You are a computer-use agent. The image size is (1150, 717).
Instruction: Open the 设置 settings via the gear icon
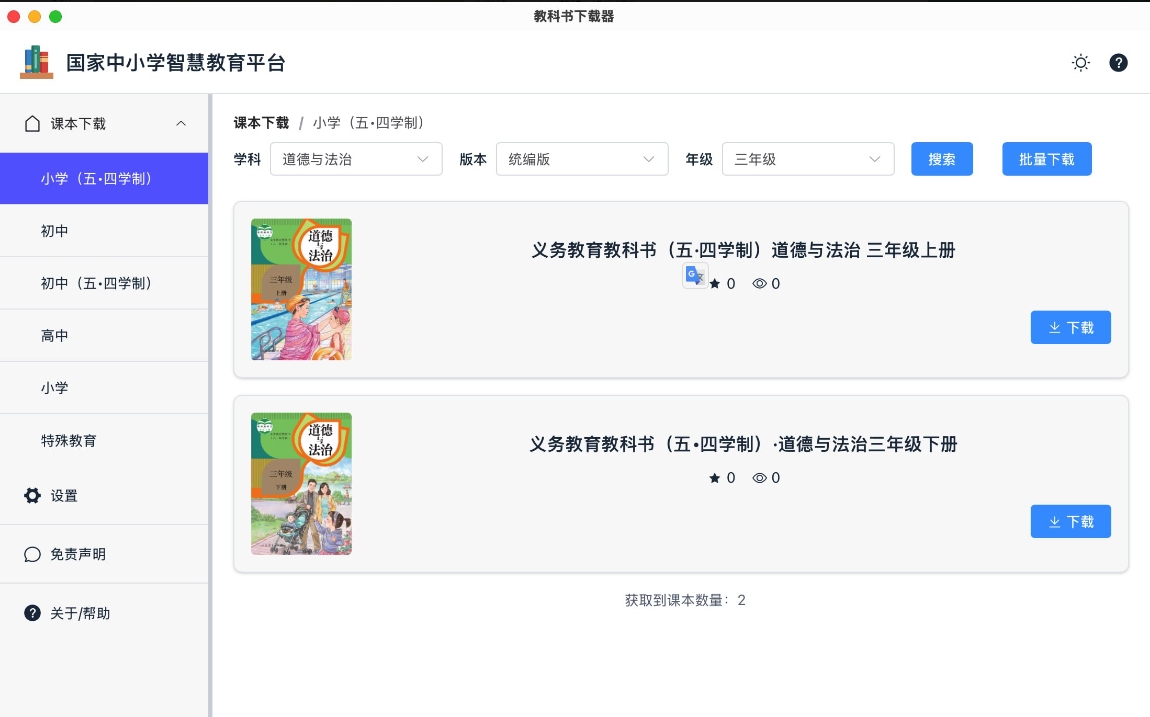pyautogui.click(x=32, y=495)
